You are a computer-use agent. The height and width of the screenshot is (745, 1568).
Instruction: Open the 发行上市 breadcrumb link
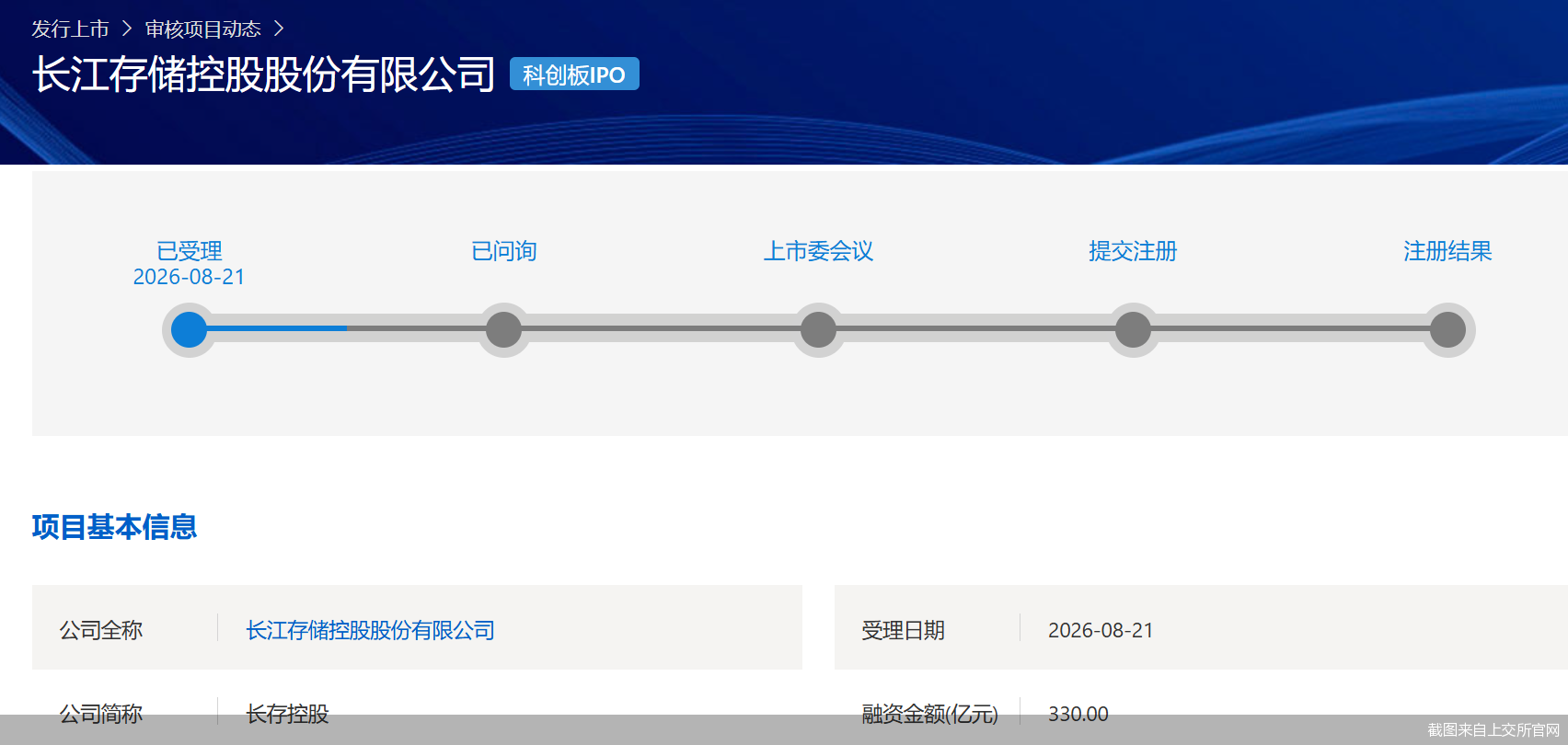(70, 29)
